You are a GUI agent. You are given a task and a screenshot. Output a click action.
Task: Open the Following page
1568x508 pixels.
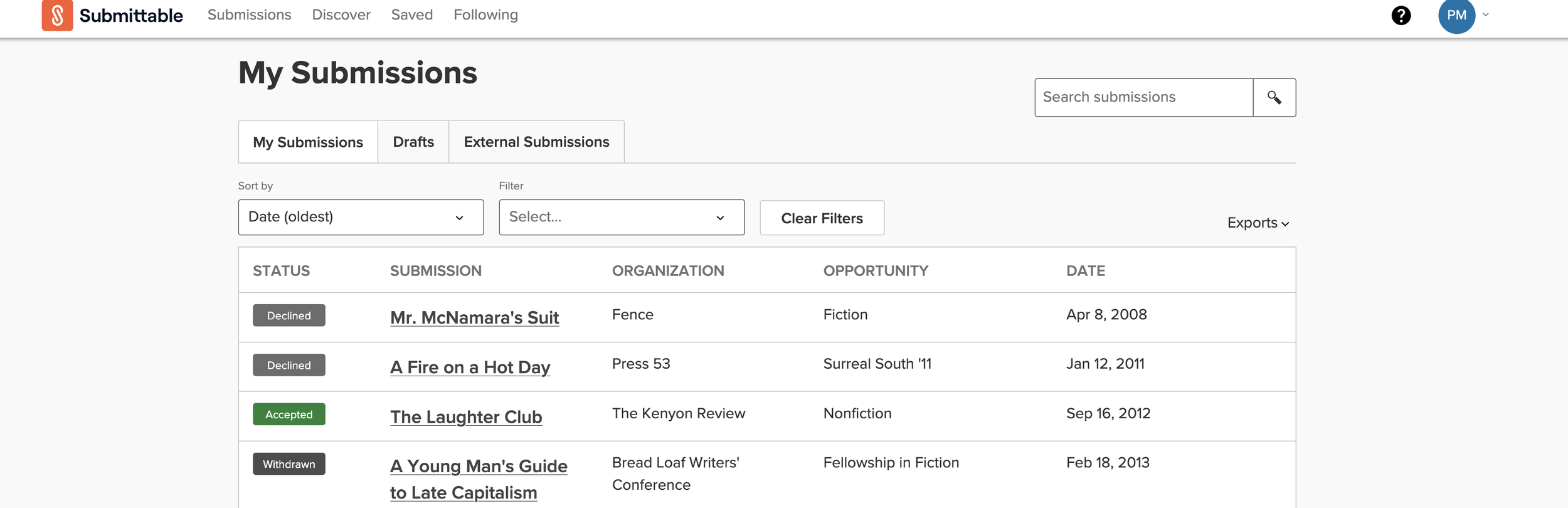click(485, 14)
